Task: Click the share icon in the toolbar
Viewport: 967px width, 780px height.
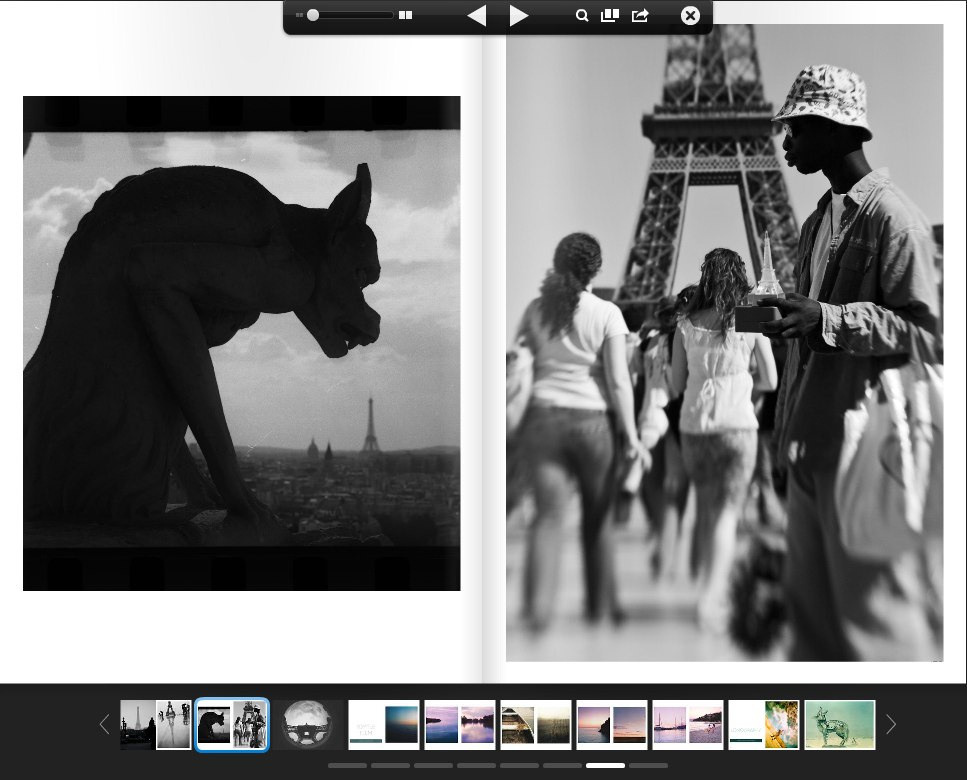Action: coord(640,16)
